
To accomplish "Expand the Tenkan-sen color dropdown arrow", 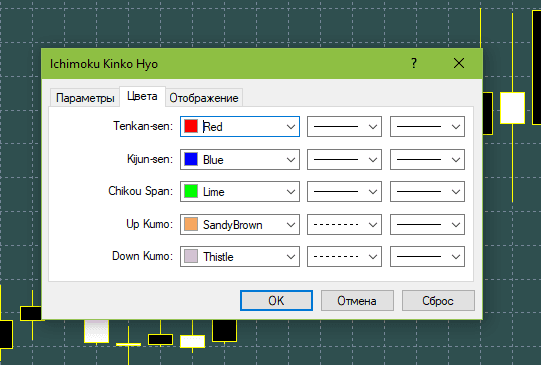I will [x=291, y=127].
